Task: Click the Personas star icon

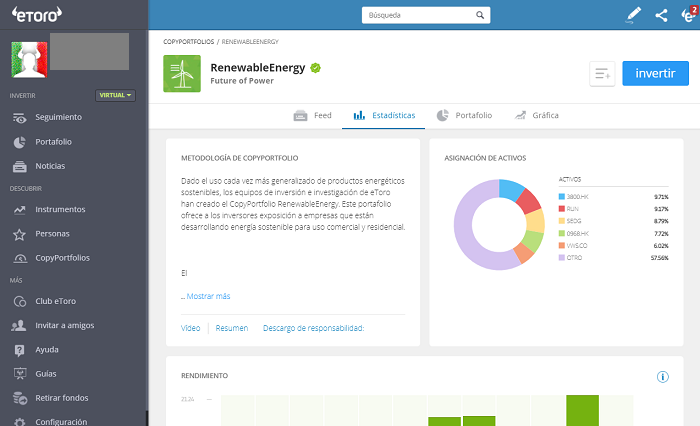Action: tap(19, 234)
